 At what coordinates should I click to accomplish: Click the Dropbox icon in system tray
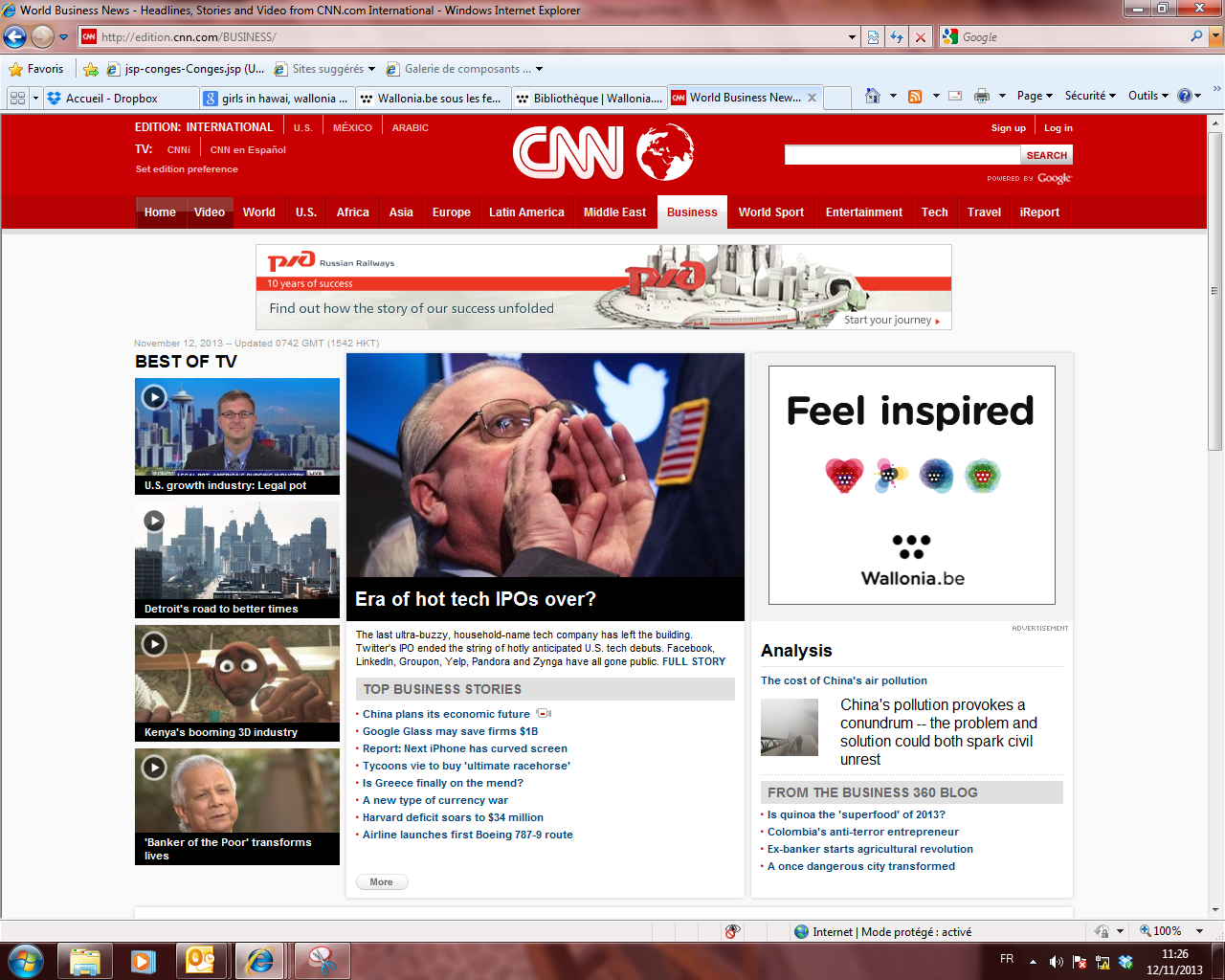[1125, 962]
